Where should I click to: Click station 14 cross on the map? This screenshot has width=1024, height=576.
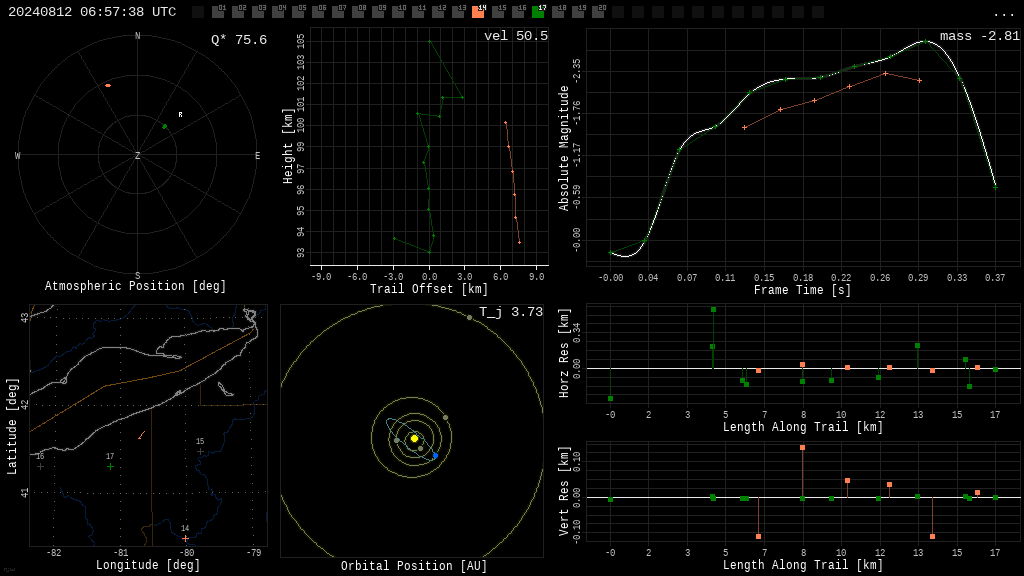coord(185,539)
